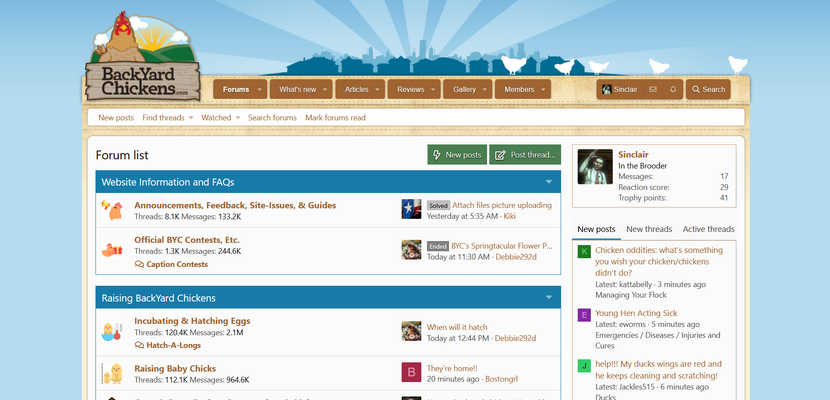The height and width of the screenshot is (400, 830).
Task: Open the Hatch-A-Longs subforum
Action: 174,345
